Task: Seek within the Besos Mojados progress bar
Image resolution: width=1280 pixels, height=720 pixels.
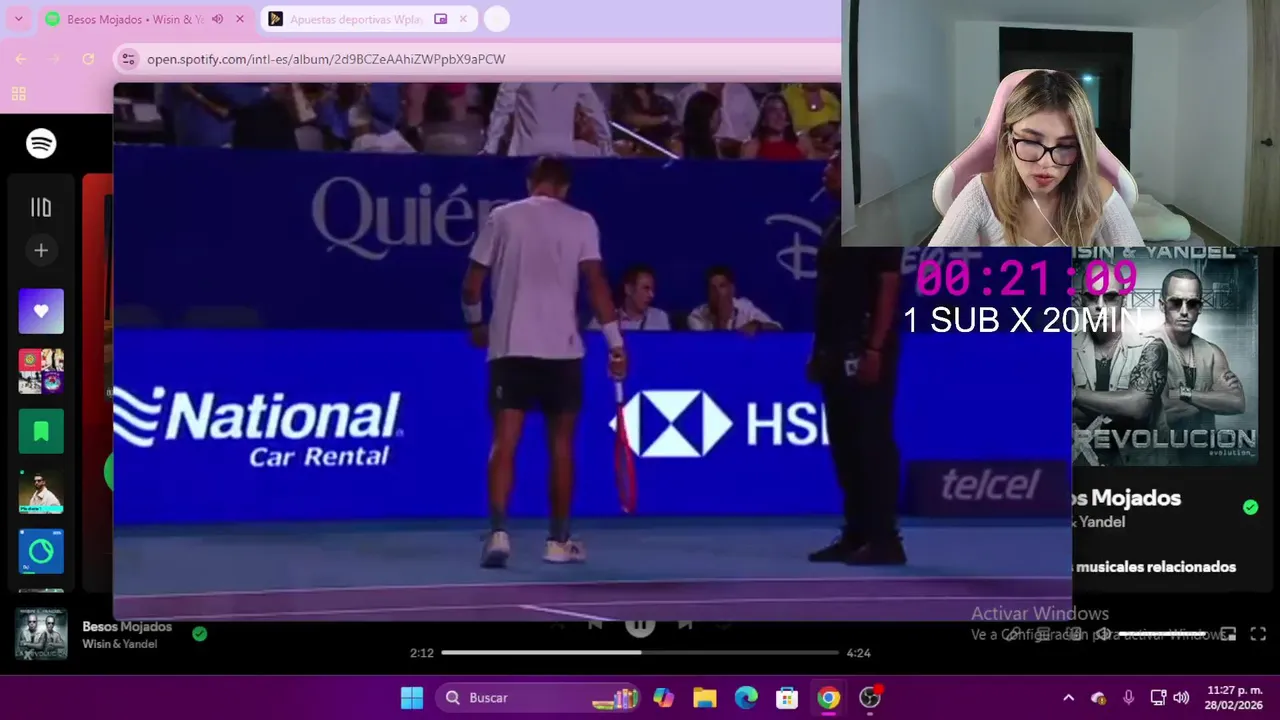Action: tap(640, 653)
